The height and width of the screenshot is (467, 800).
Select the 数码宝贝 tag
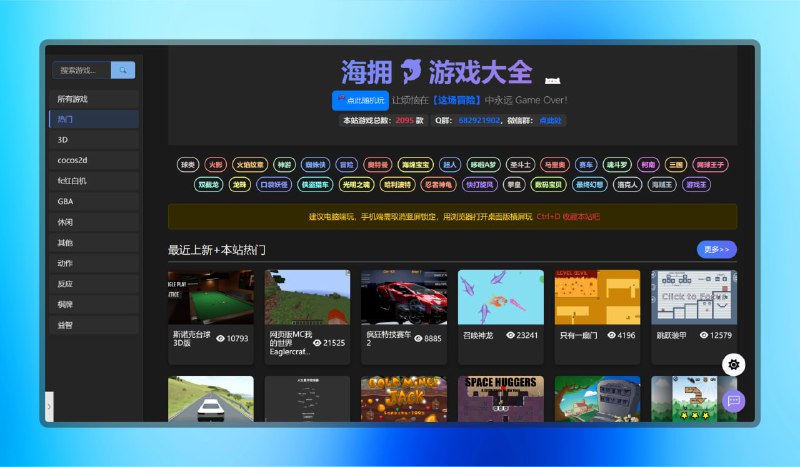(548, 185)
